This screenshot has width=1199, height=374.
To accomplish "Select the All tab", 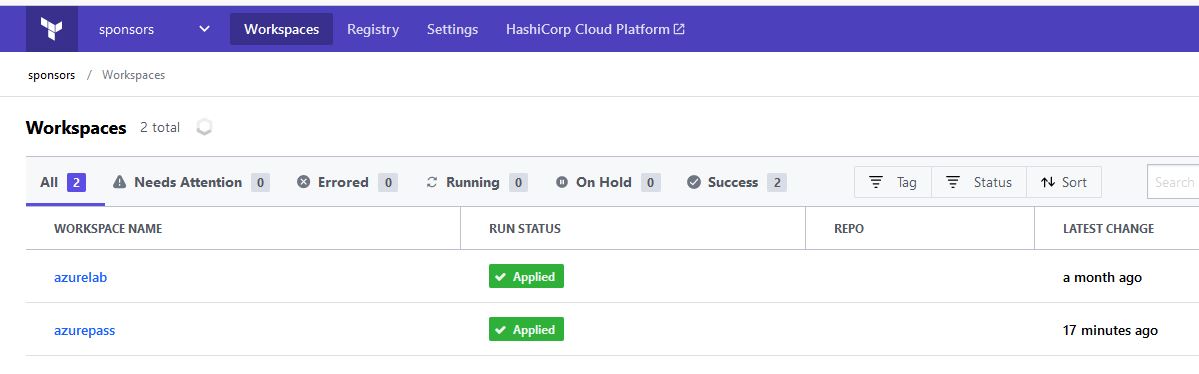I will 64,182.
